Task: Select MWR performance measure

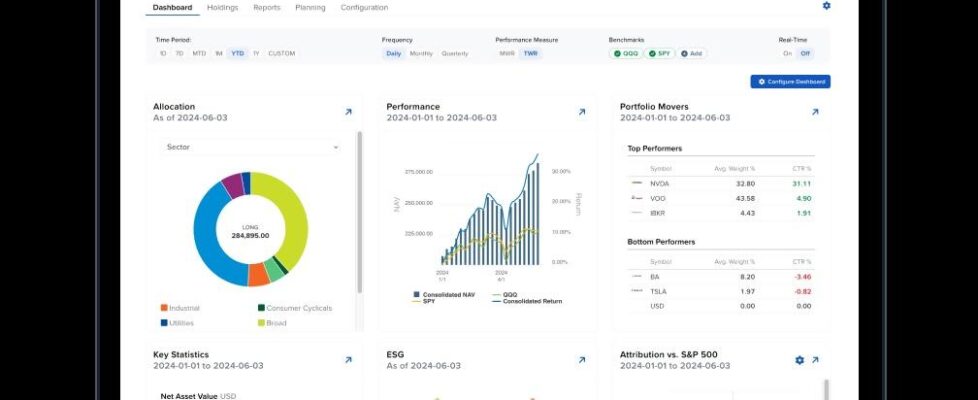Action: click(507, 53)
